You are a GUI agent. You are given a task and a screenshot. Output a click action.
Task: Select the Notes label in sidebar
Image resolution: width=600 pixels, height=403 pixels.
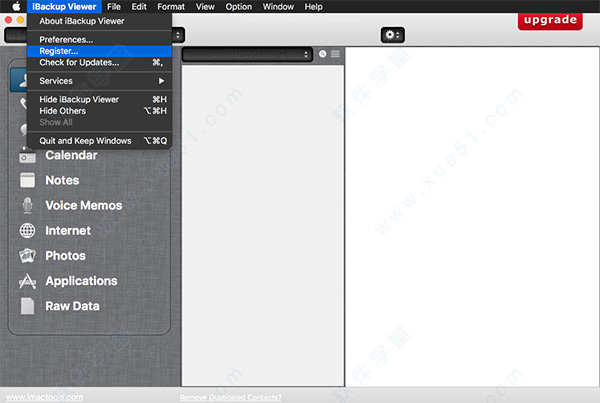62,180
